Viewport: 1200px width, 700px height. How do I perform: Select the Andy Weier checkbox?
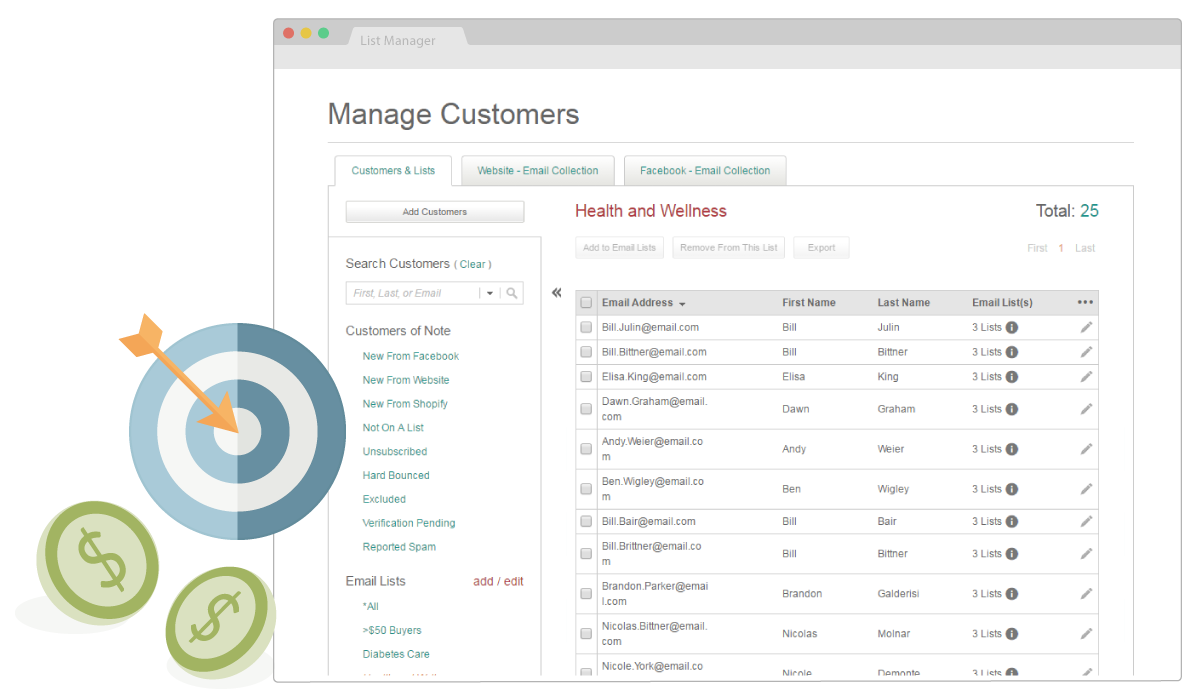click(x=586, y=449)
